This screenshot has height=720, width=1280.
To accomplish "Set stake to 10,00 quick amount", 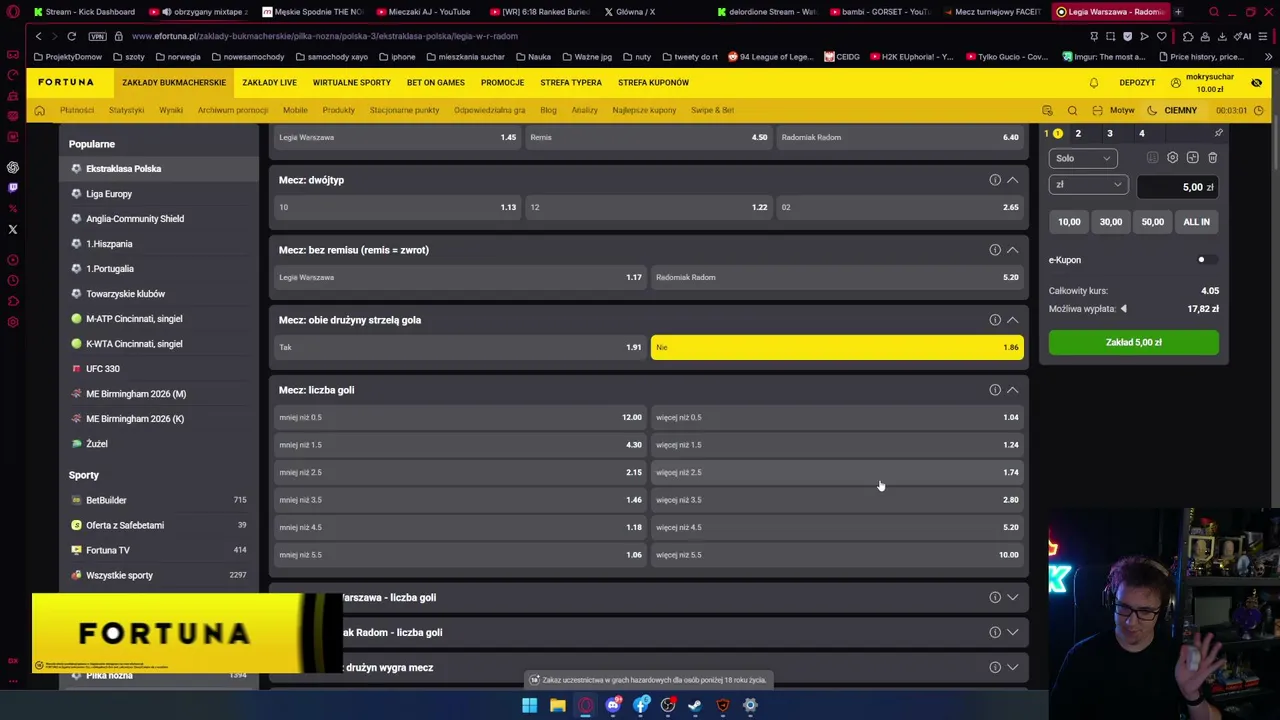I will click(x=1069, y=222).
